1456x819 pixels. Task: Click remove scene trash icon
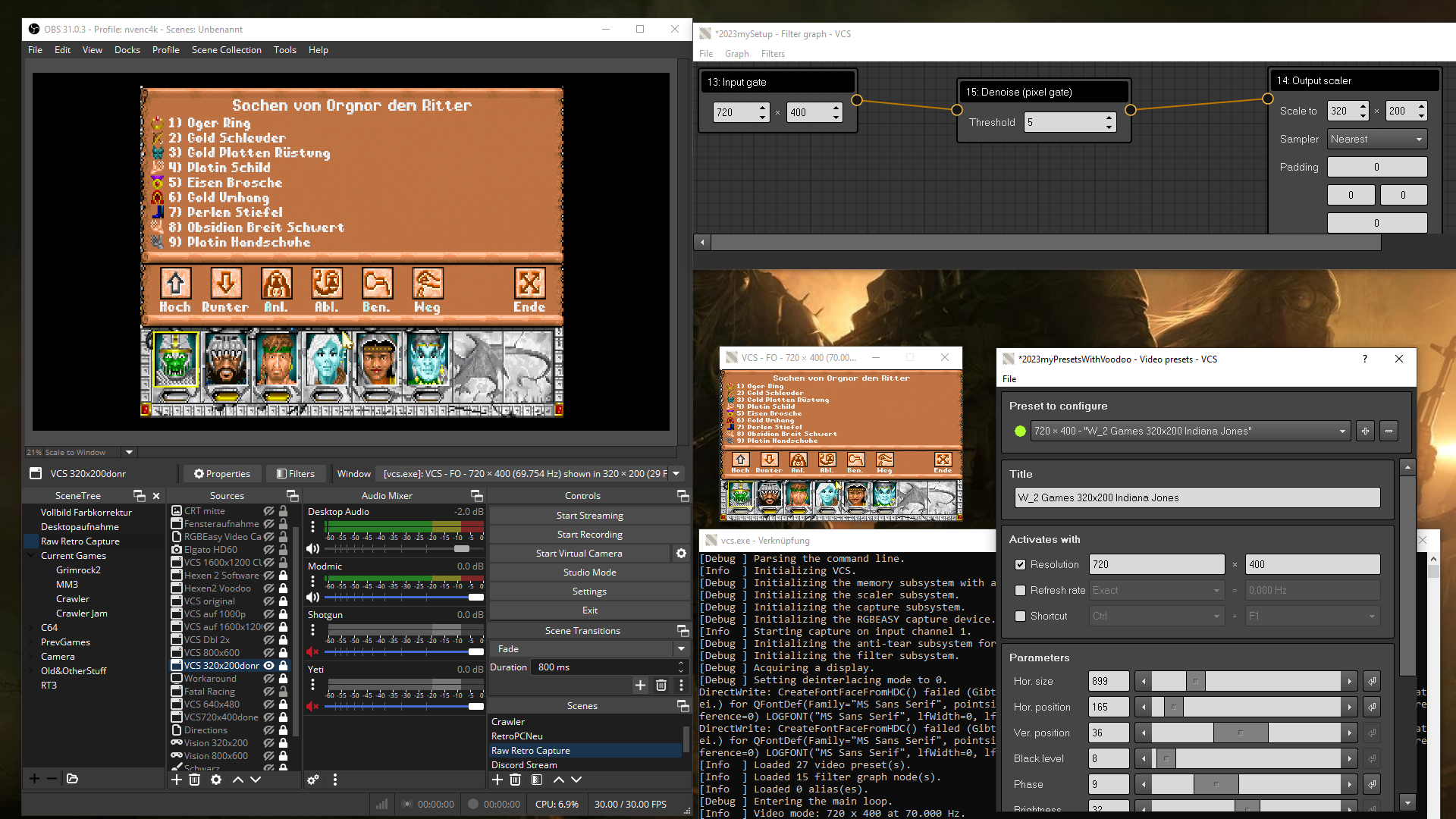click(x=516, y=780)
